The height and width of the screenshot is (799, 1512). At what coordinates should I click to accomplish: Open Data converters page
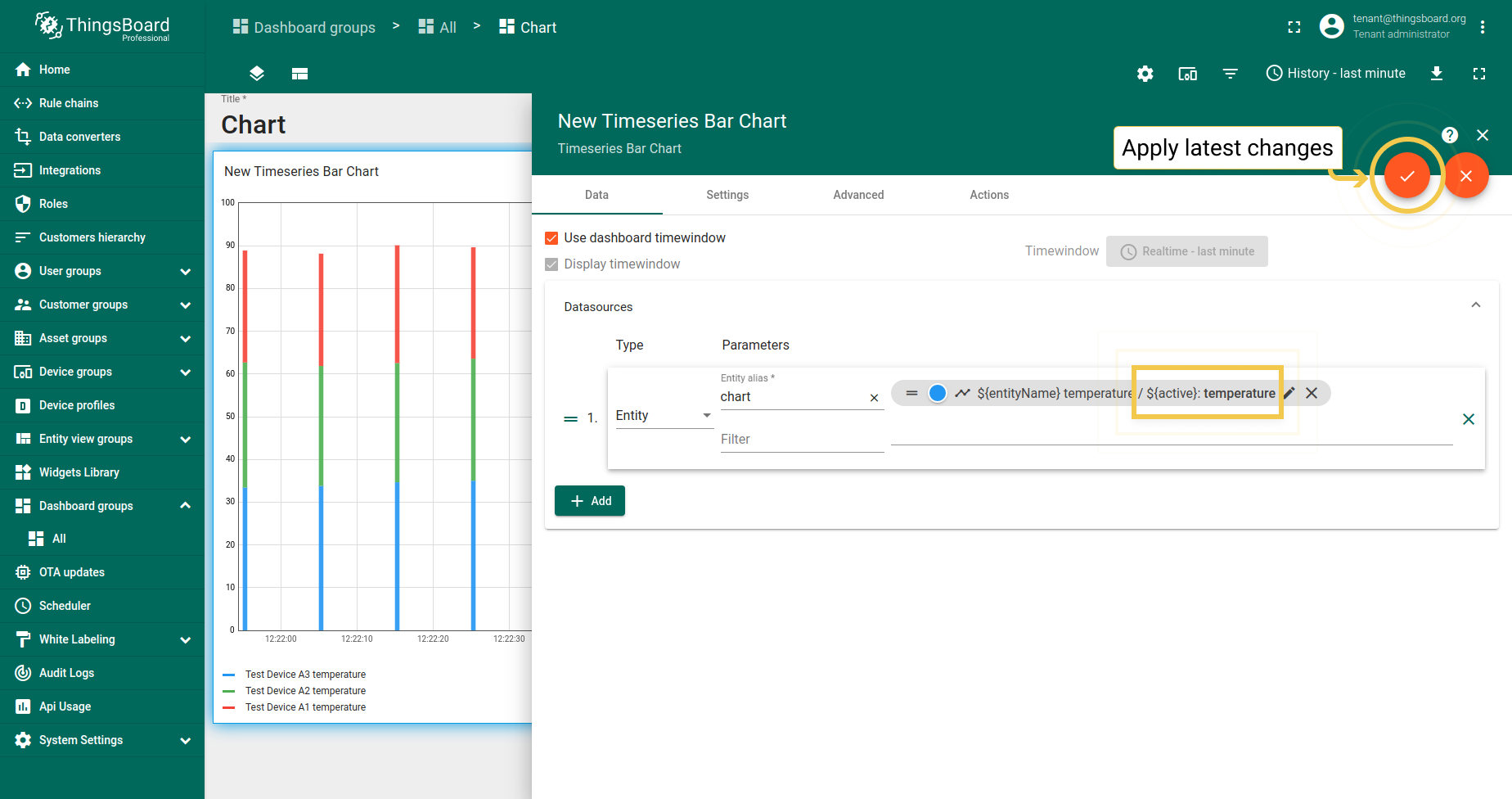(101, 137)
